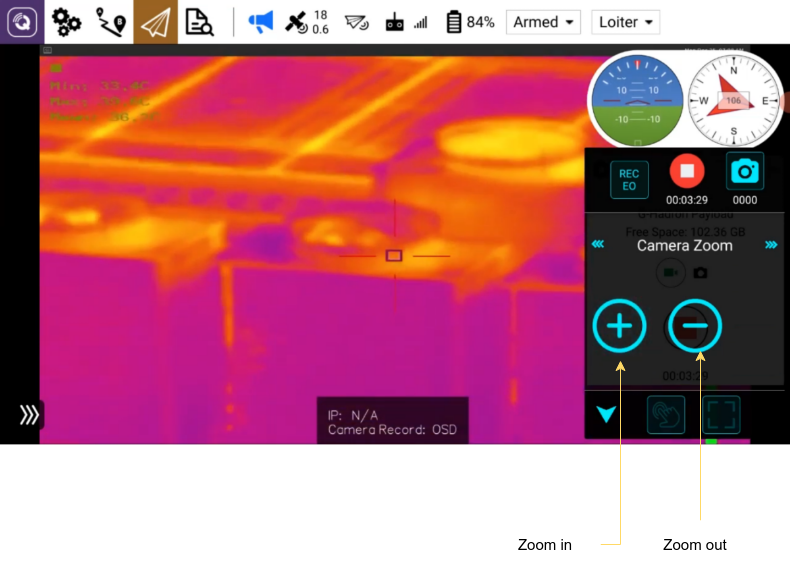Check the RC signal strength indicator
This screenshot has width=790, height=568.
(x=406, y=22)
